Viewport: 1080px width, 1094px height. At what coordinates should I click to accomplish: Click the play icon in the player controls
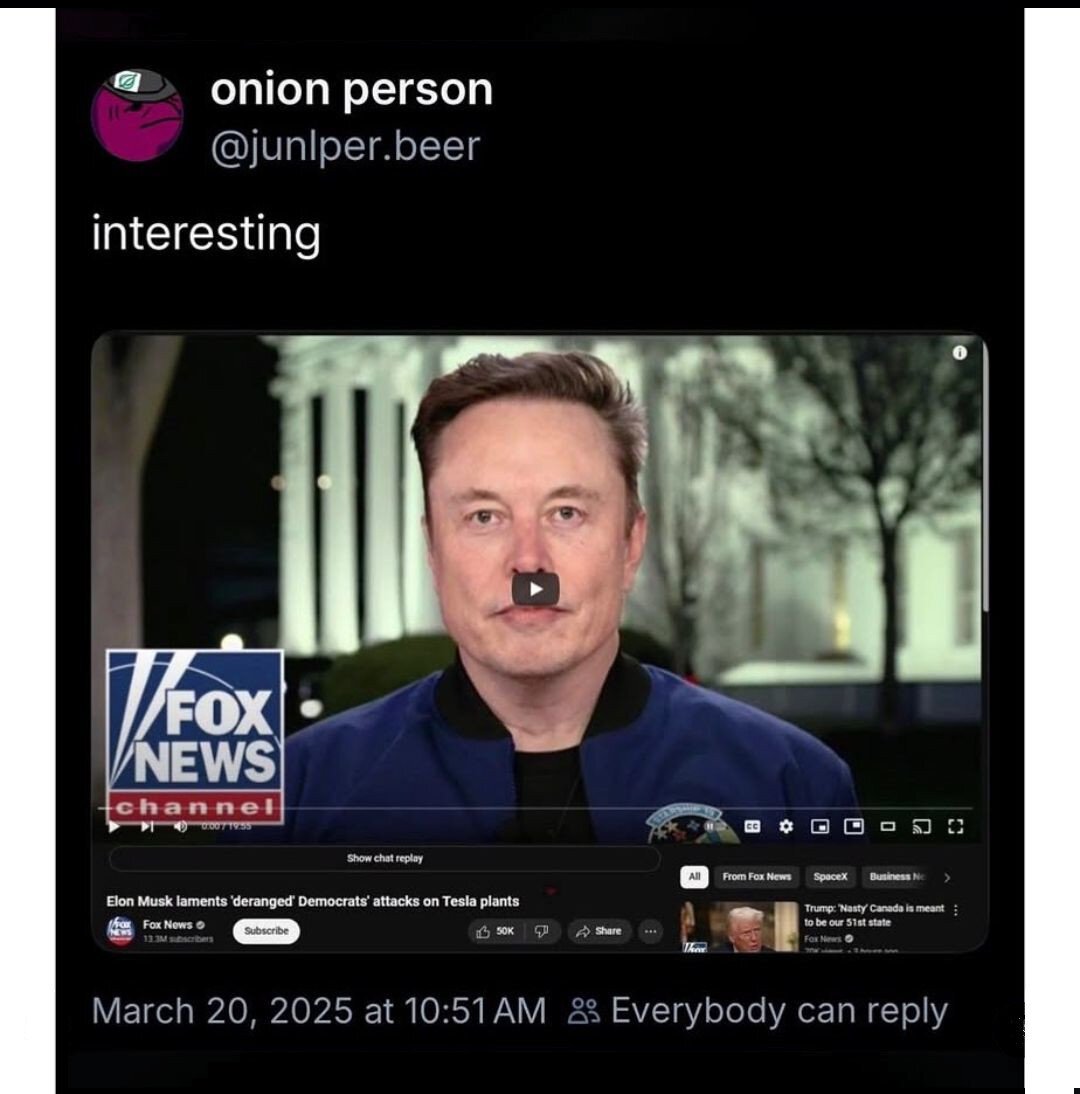pos(114,827)
